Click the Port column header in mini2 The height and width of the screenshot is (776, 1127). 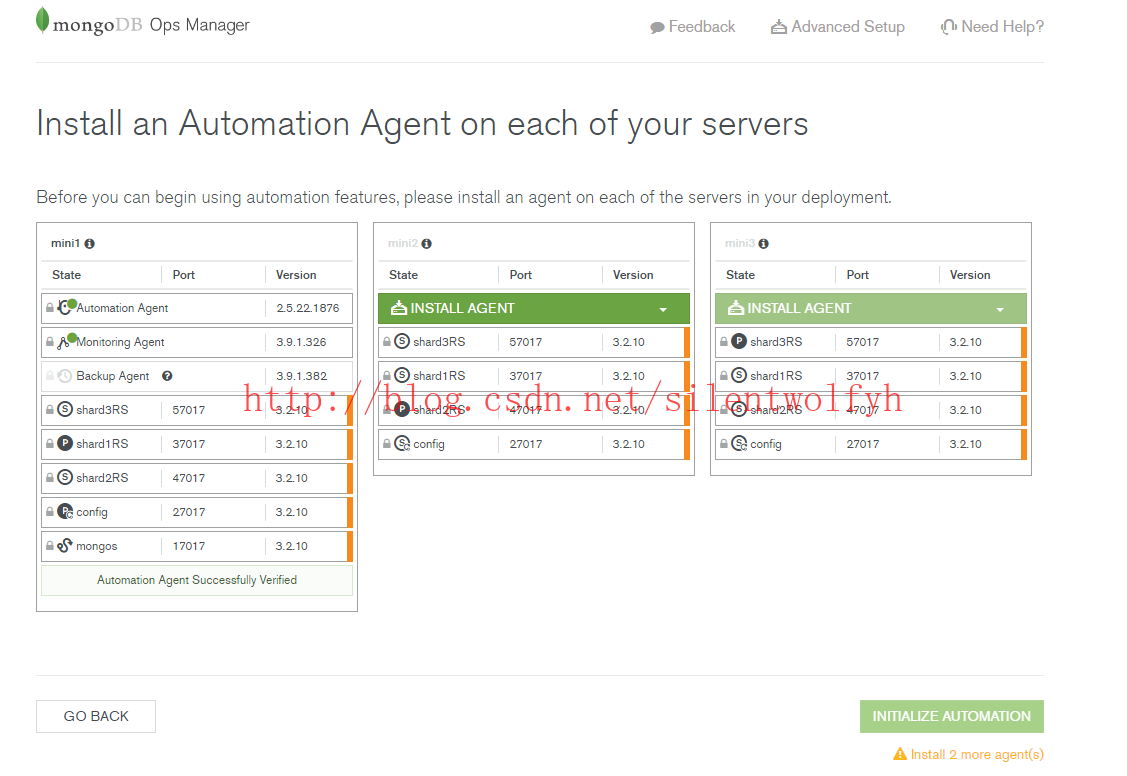pyautogui.click(x=520, y=275)
